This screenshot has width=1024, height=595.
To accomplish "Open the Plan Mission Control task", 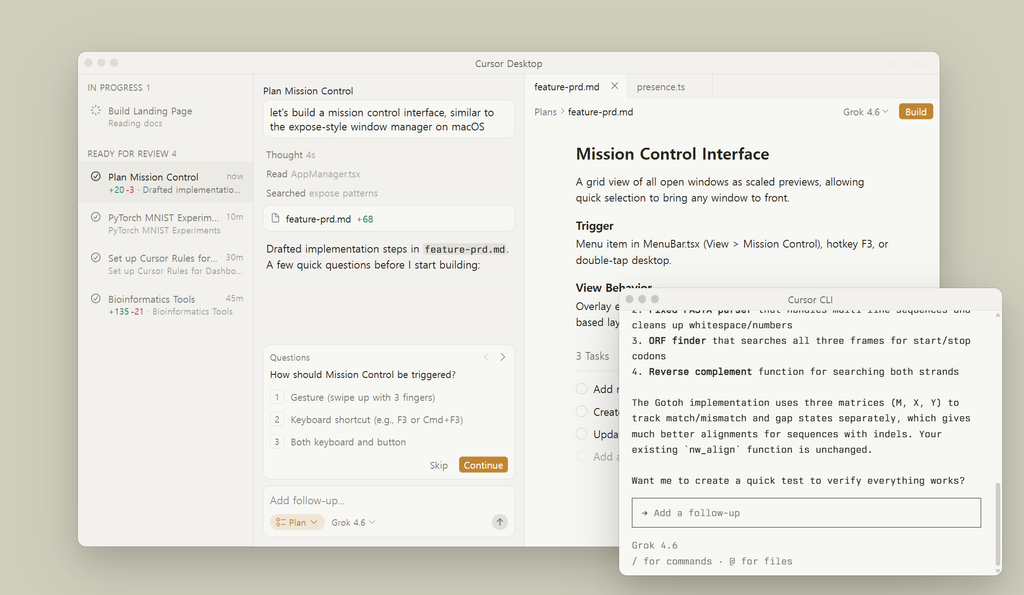I will point(166,182).
